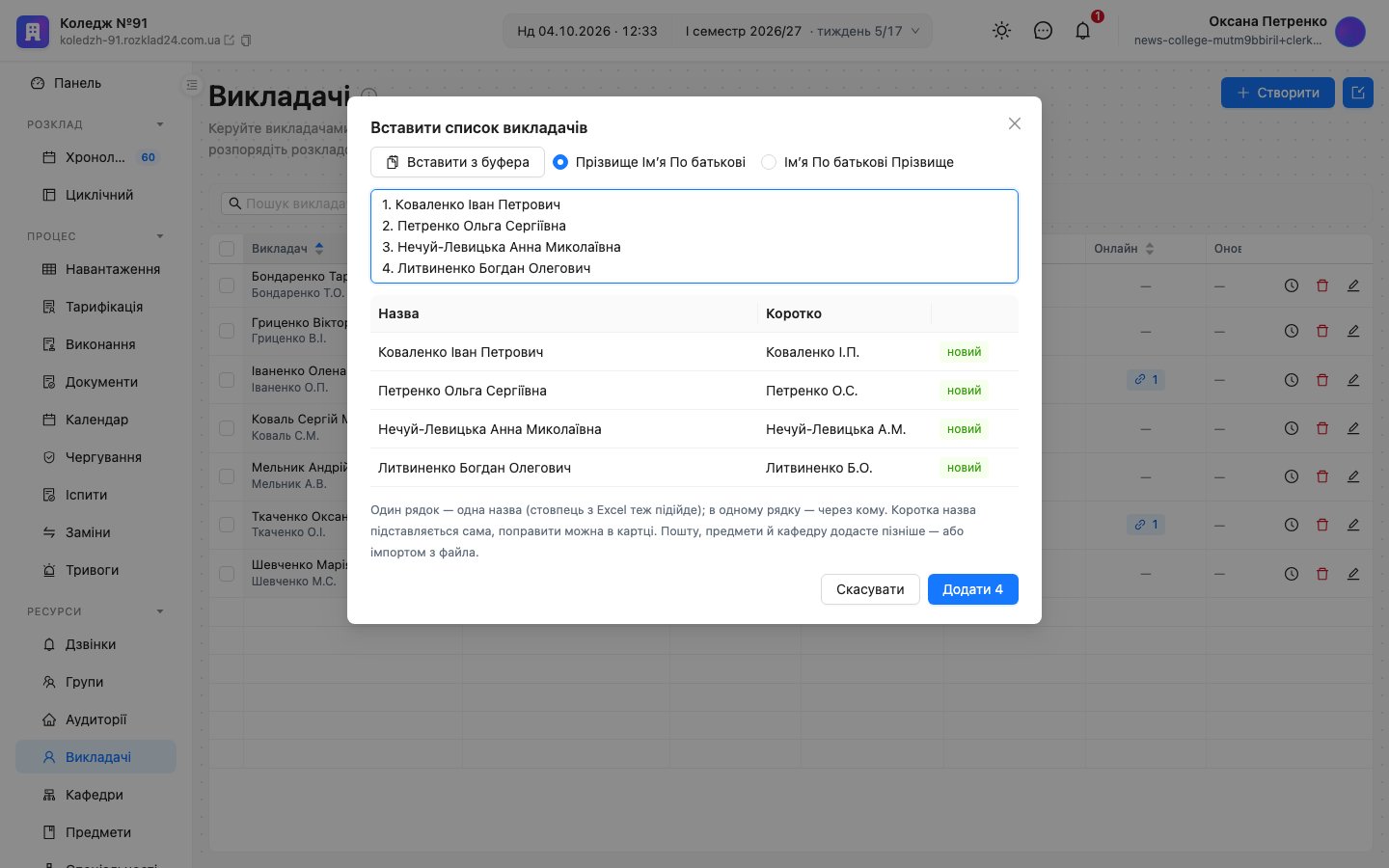Open Навантаження in the sidebar
Screen dimensions: 1389x868
click(x=95, y=269)
